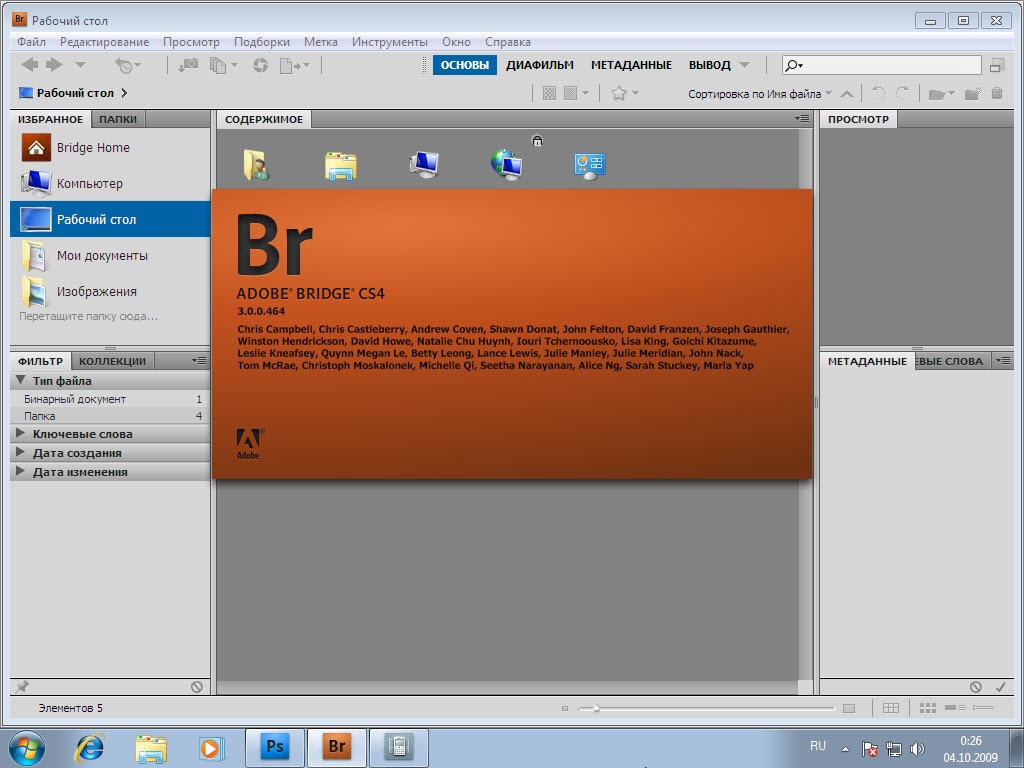This screenshot has height=768, width=1024.
Task: Click the smaller thumbnail size icon
Action: [565, 709]
